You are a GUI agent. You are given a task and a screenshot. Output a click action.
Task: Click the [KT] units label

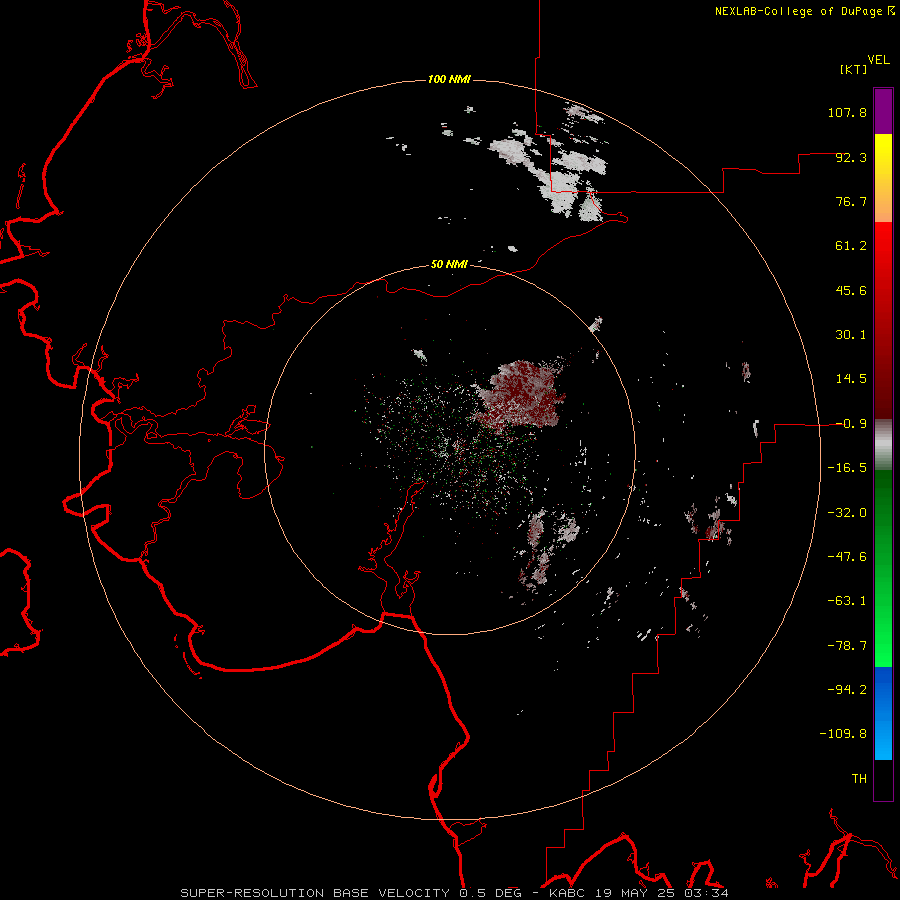(853, 69)
